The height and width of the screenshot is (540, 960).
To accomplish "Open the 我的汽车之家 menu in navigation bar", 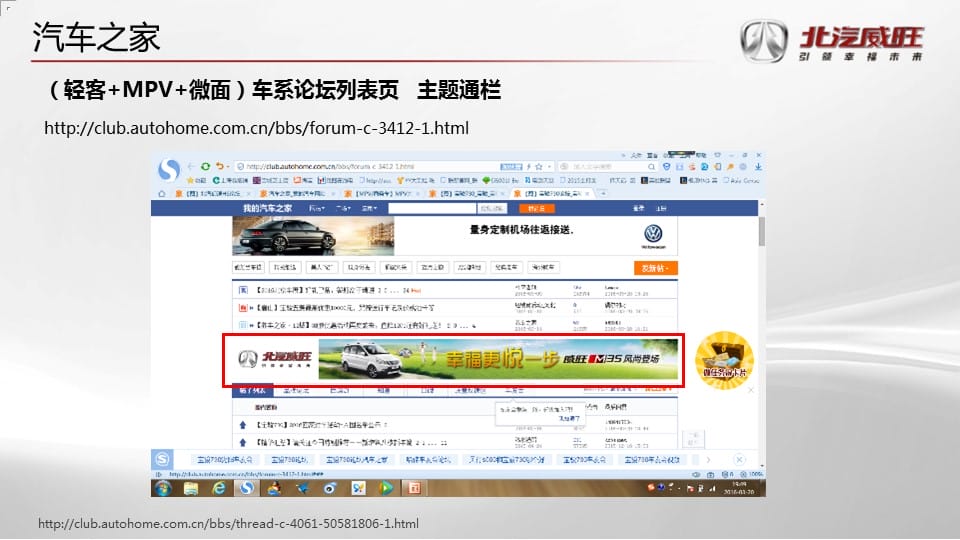I will [267, 208].
